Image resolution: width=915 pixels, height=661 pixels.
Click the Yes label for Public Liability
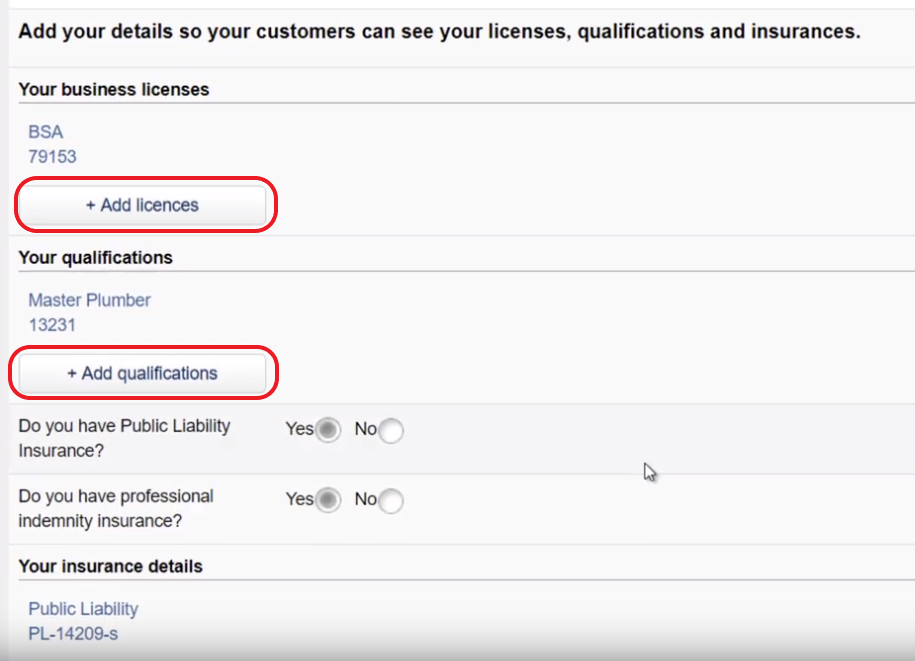coord(299,429)
